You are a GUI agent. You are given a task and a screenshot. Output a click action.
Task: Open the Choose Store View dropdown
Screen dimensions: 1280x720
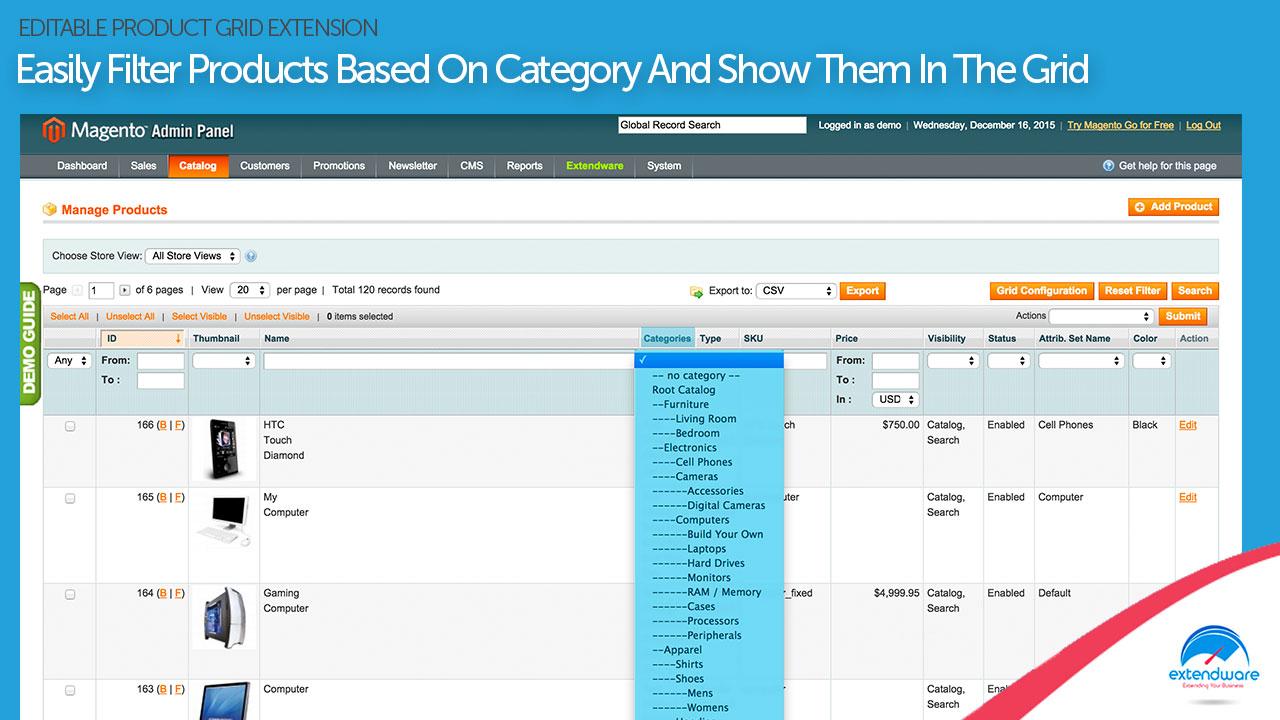click(193, 256)
